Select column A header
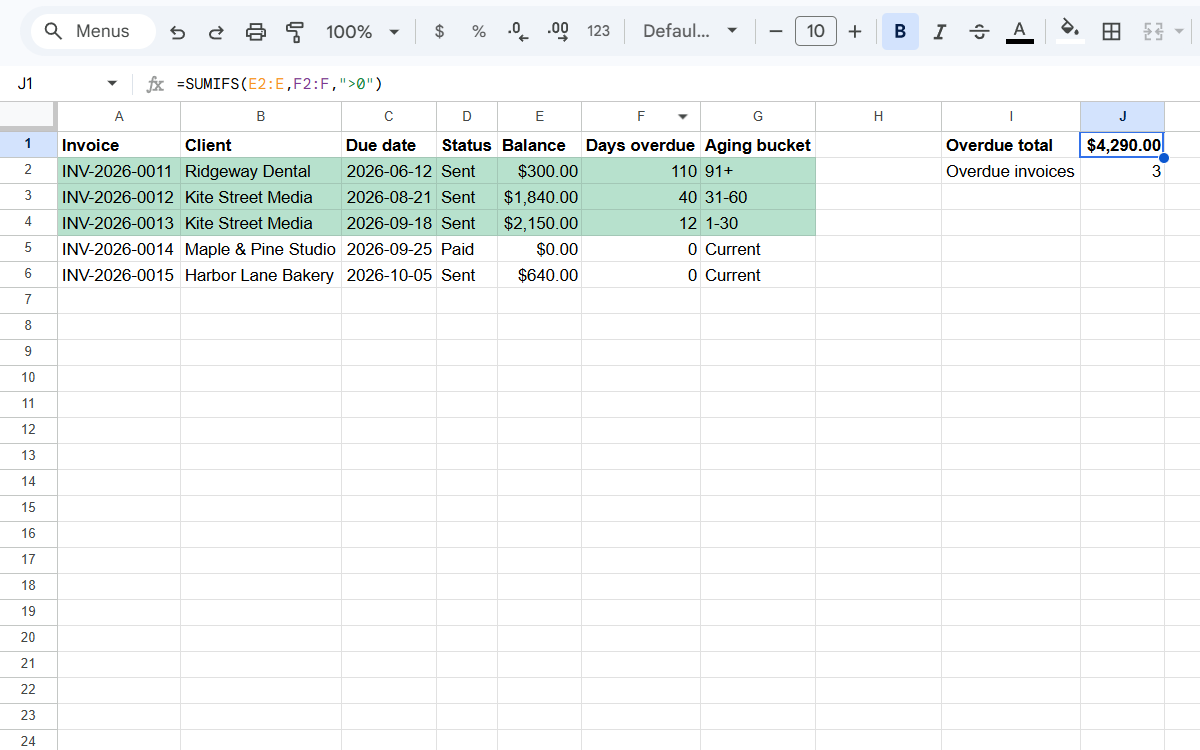This screenshot has height=750, width=1200. pyautogui.click(x=119, y=116)
